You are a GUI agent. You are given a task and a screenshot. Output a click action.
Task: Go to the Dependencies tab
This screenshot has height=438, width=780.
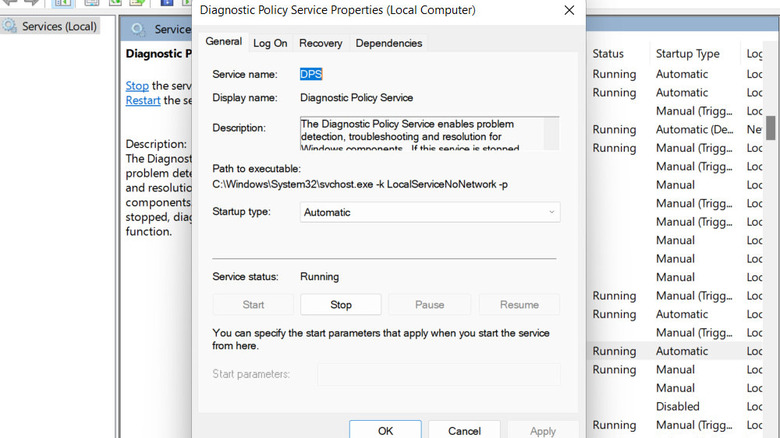[388, 43]
